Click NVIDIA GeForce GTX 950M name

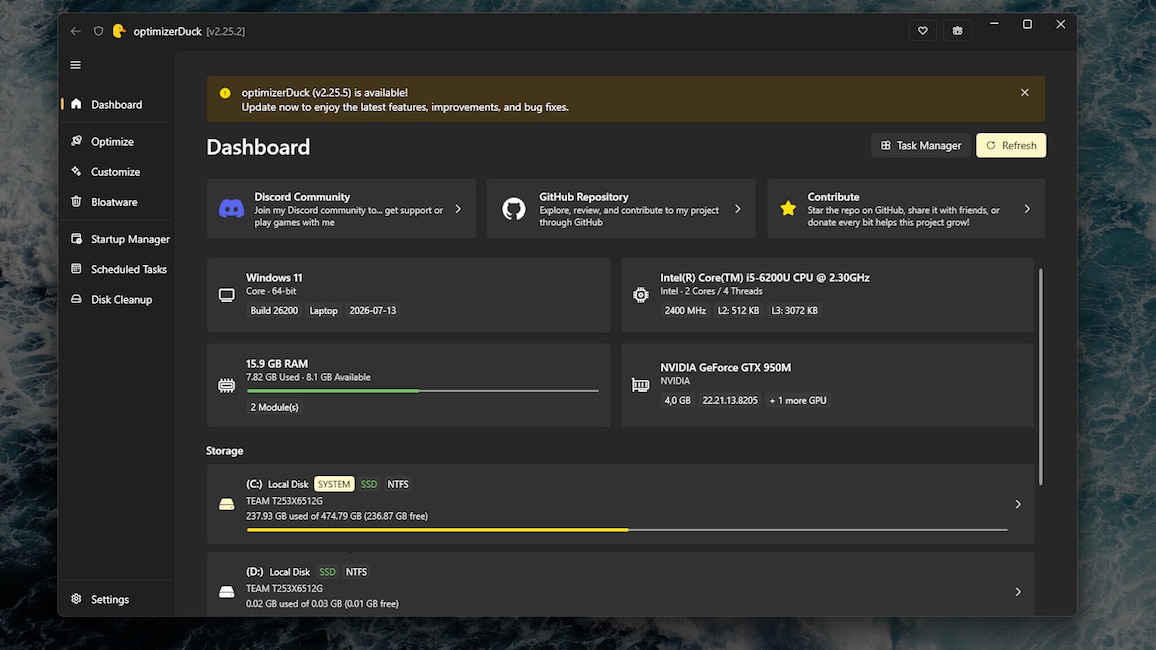pyautogui.click(x=725, y=367)
